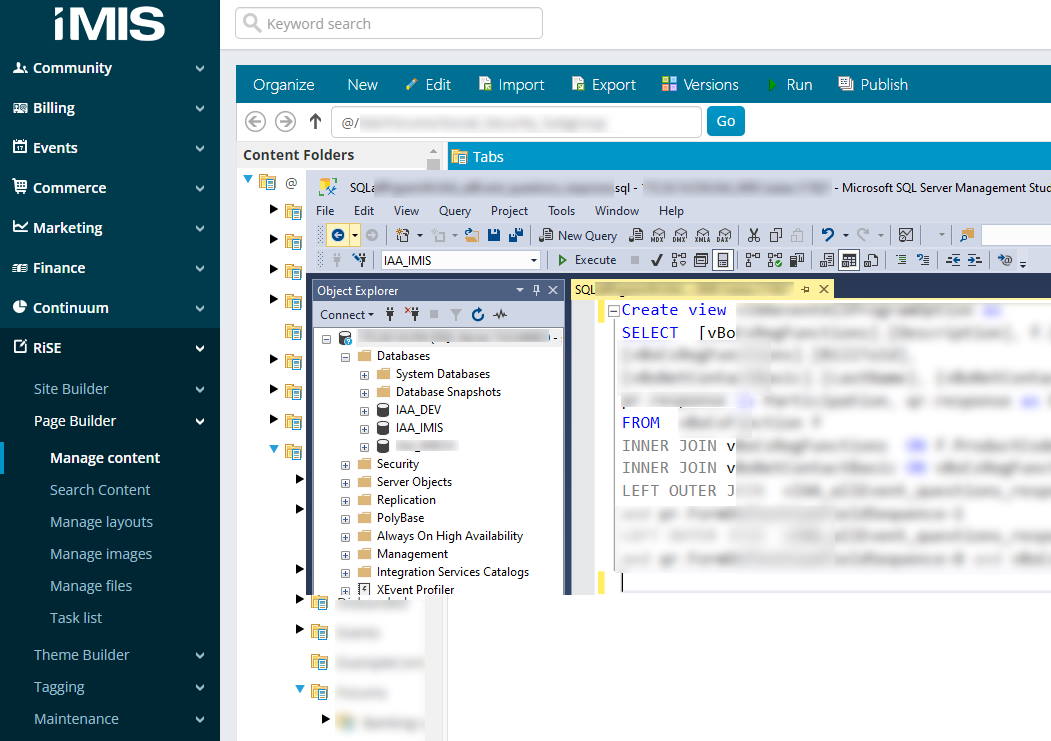Click Publish in the iMIS toolbar
This screenshot has width=1051, height=741.
pos(873,84)
